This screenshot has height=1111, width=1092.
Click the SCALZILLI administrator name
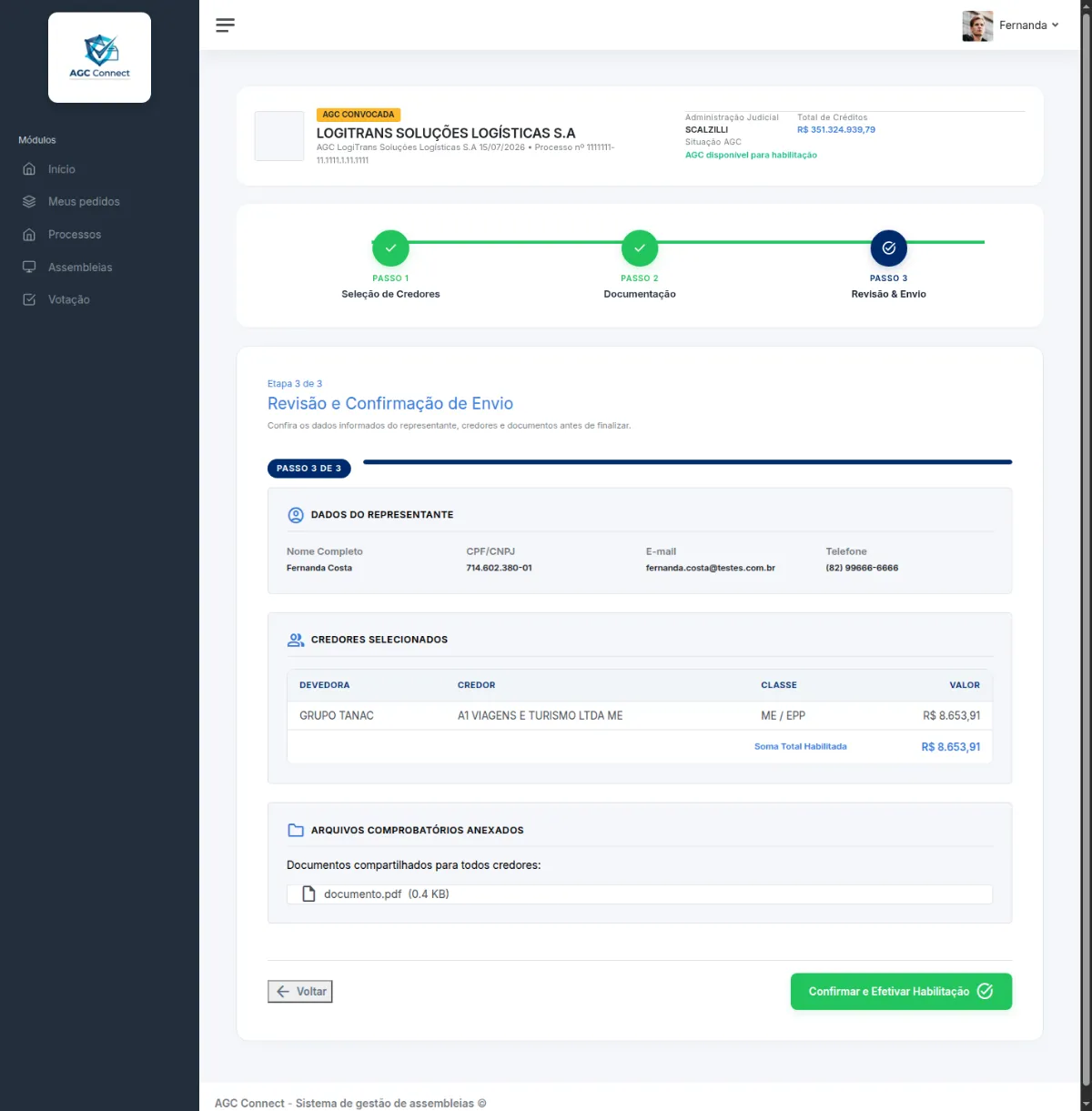(706, 130)
